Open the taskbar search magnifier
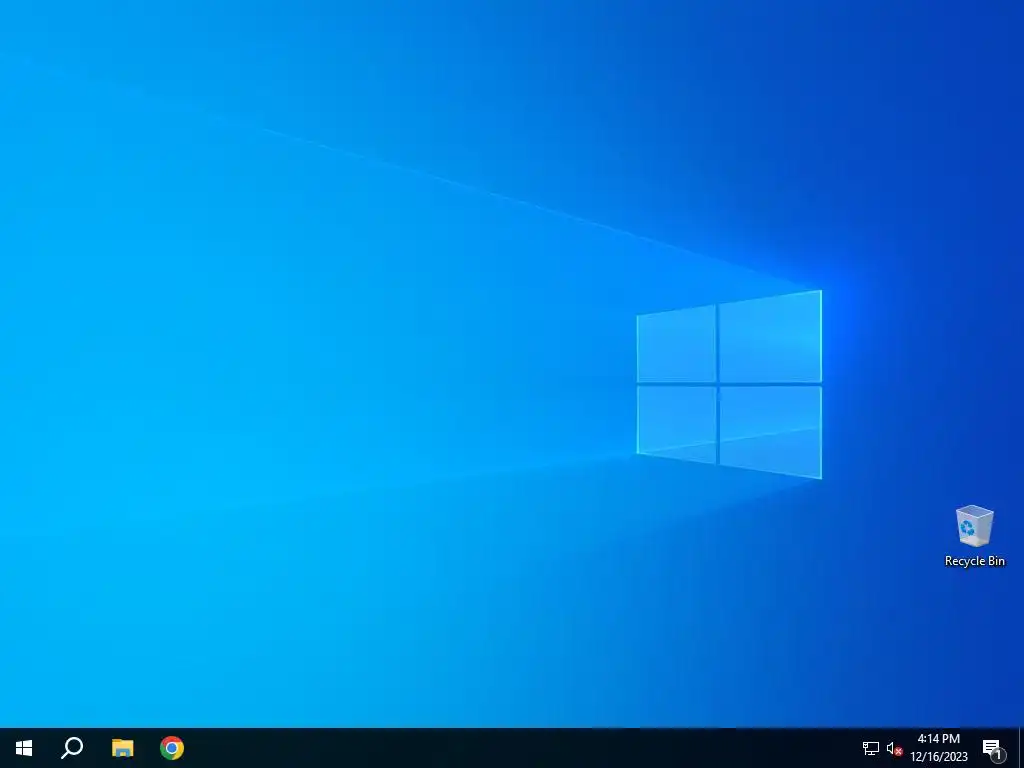 72,748
